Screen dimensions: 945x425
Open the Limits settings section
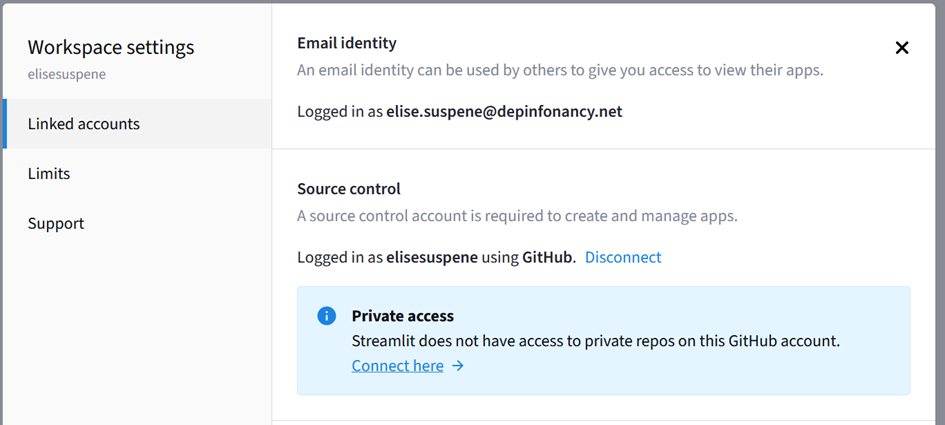click(x=137, y=174)
